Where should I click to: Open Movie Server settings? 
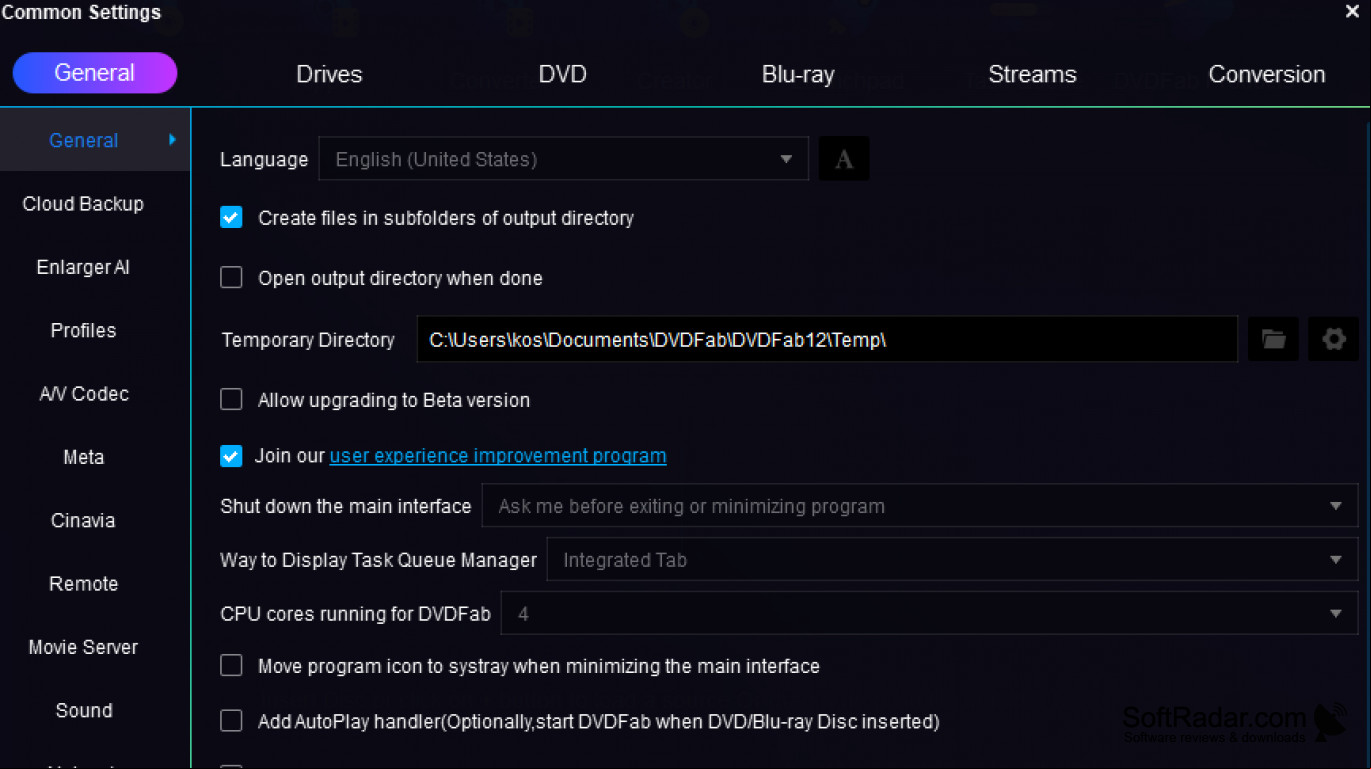[x=84, y=647]
